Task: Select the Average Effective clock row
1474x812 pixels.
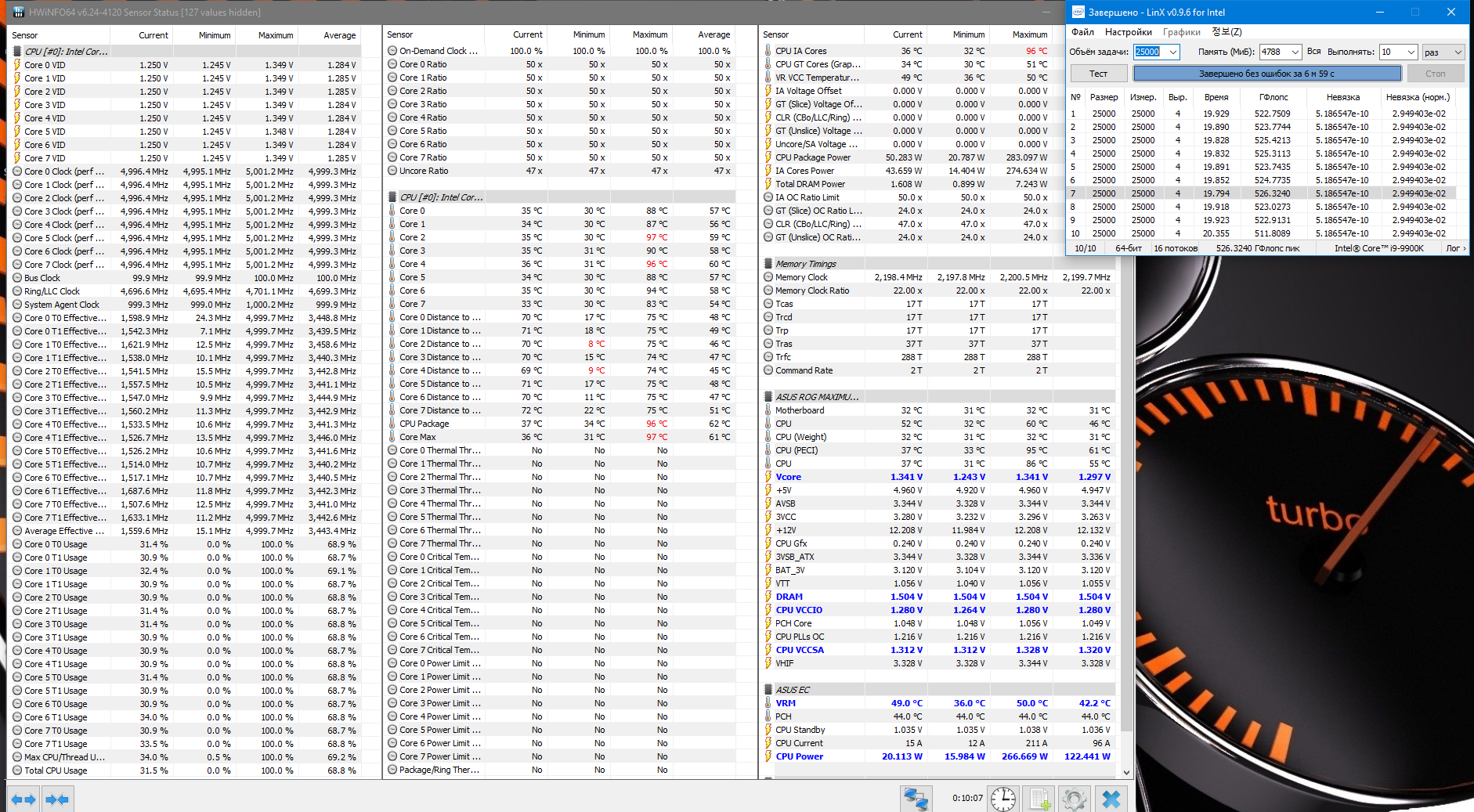Action: [186, 531]
